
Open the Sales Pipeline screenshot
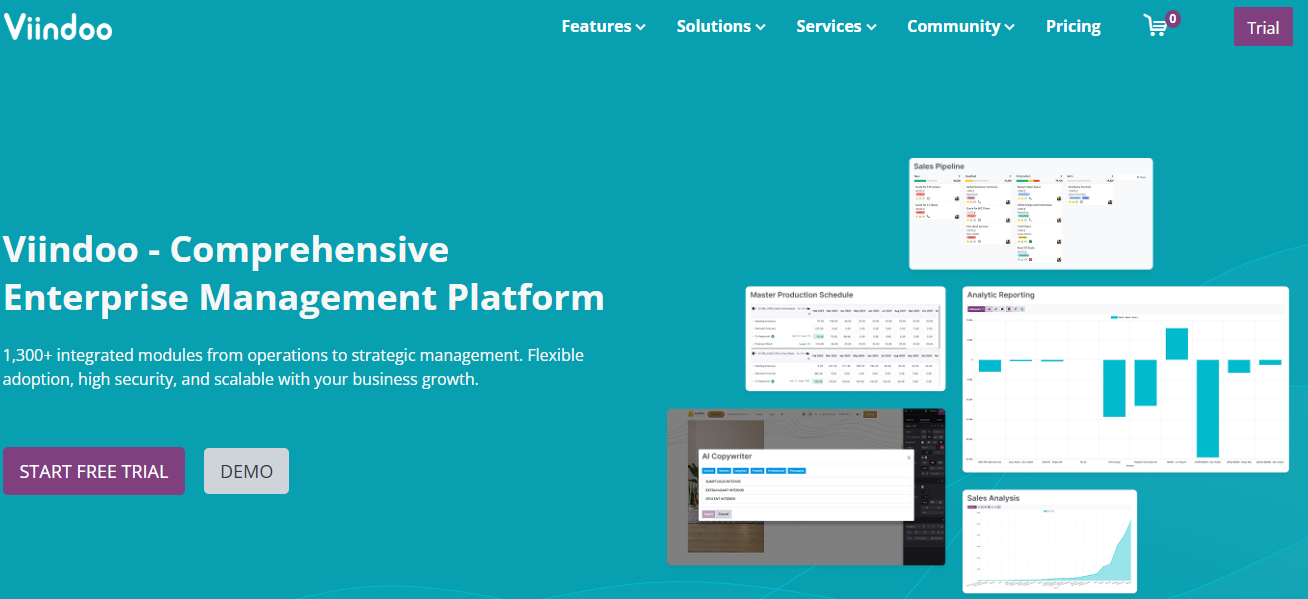tap(1031, 213)
